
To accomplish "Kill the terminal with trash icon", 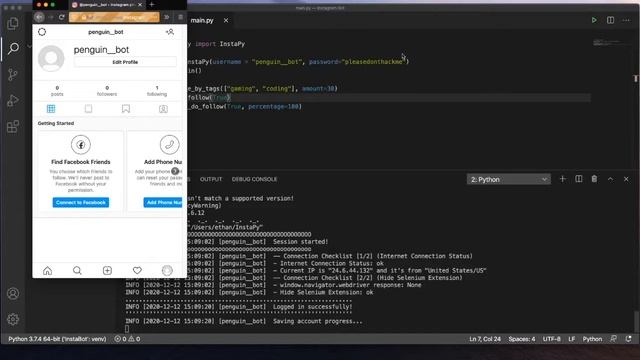I will point(594,179).
